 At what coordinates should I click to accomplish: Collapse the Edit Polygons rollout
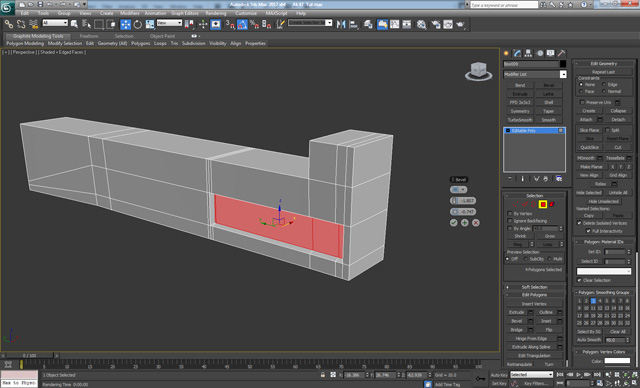(x=534, y=295)
